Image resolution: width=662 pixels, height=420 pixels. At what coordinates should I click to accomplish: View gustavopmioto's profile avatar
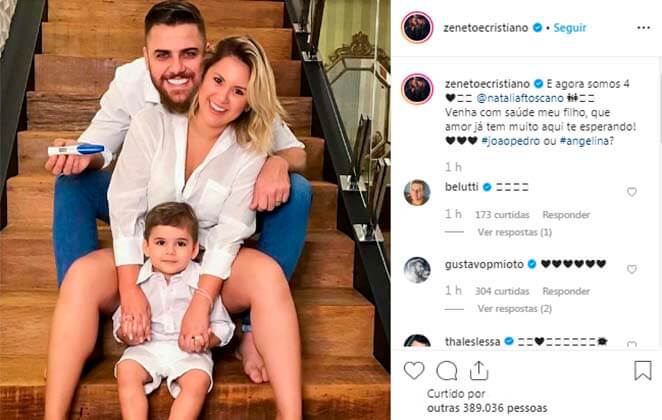coord(417,270)
